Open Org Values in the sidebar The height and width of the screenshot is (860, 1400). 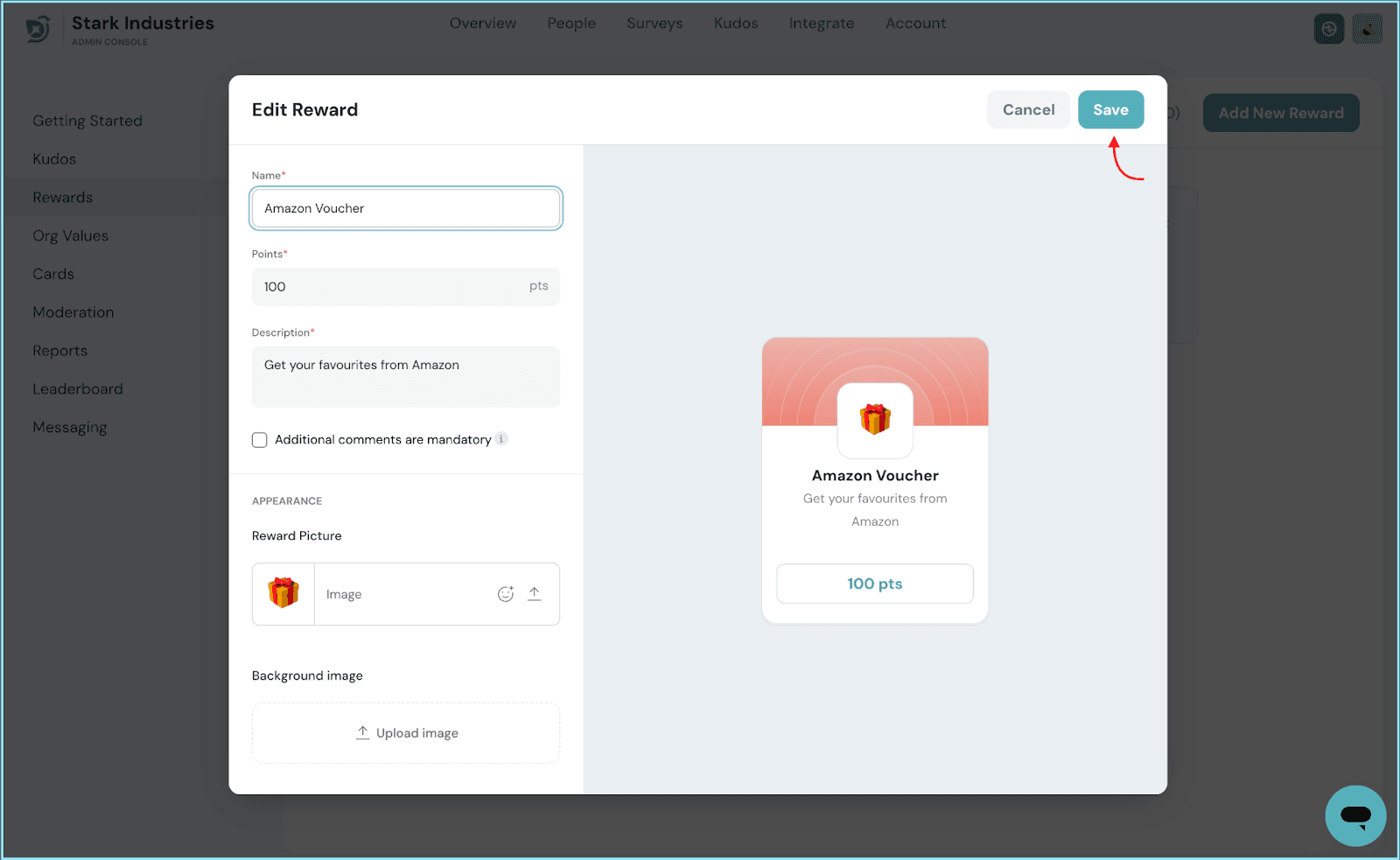[71, 236]
